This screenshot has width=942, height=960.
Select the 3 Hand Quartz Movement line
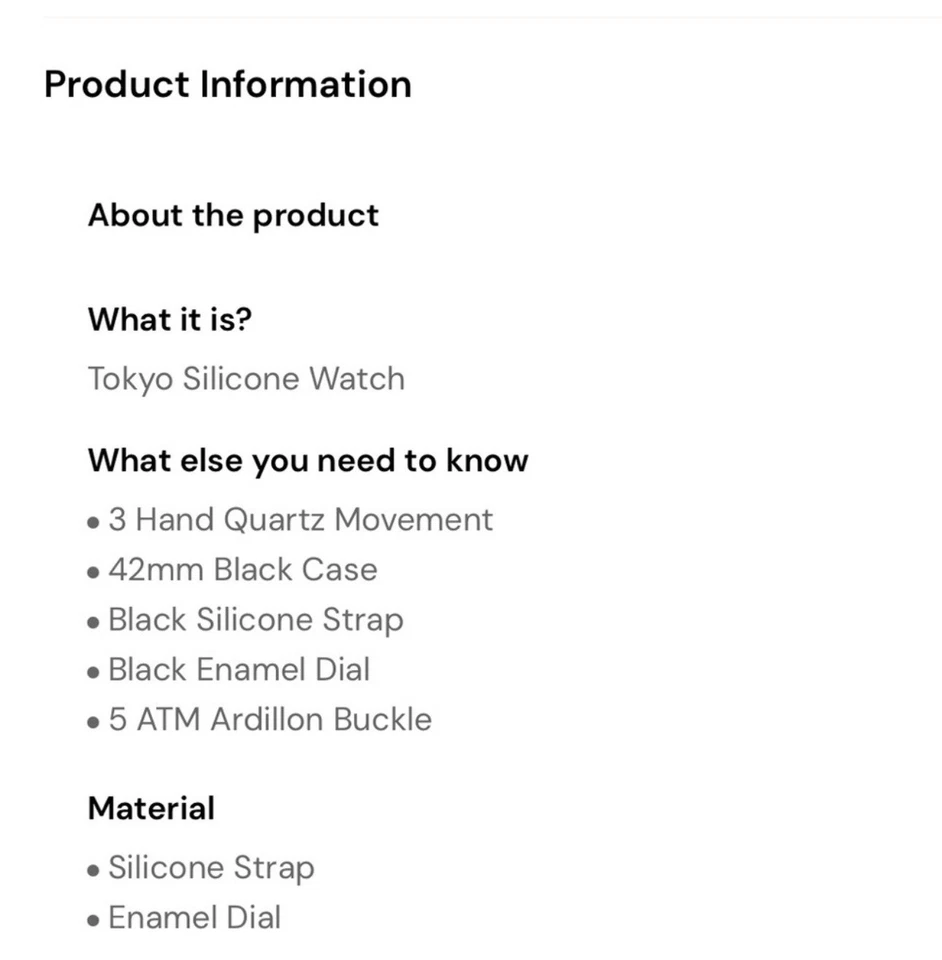tap(300, 520)
